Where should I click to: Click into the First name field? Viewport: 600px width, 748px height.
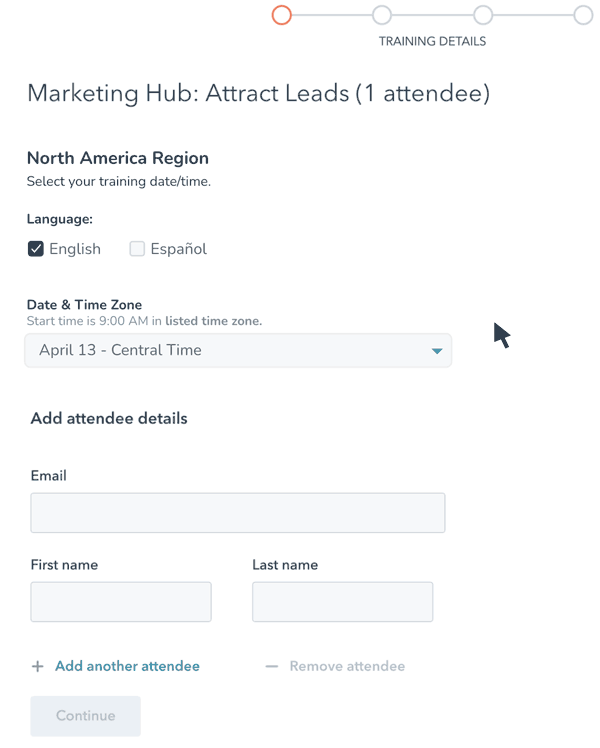click(x=121, y=602)
